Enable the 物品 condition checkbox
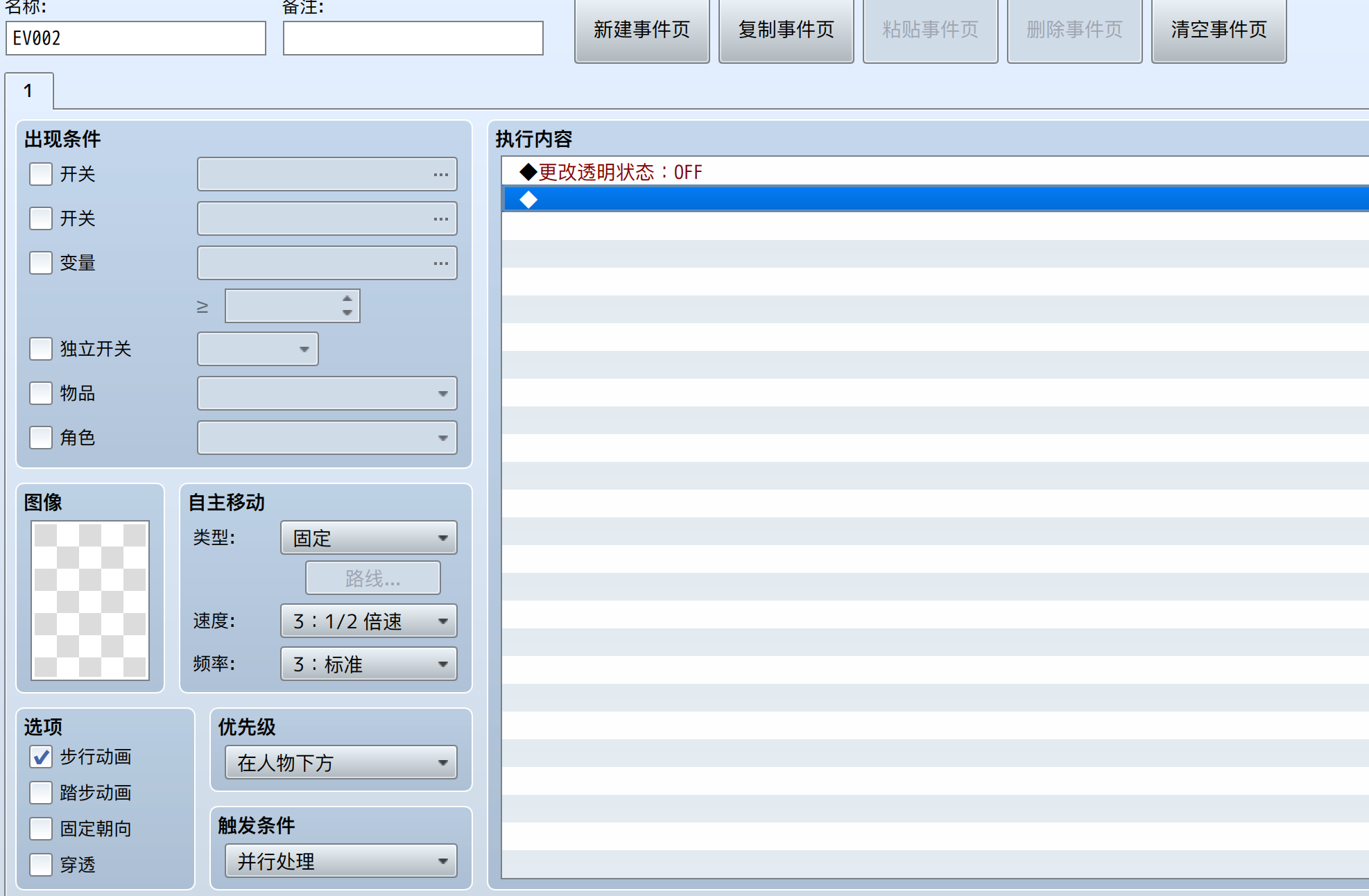The width and height of the screenshot is (1369, 896). 41,393
